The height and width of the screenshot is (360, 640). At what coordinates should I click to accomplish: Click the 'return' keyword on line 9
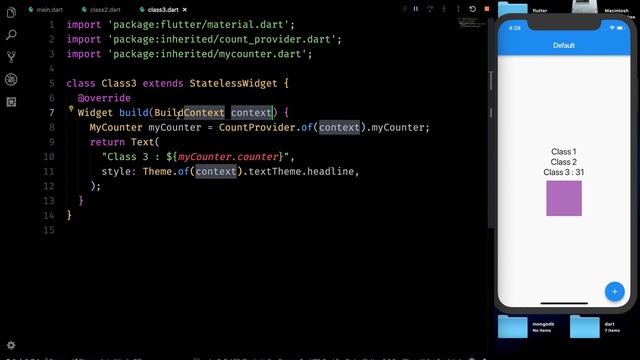click(x=107, y=142)
